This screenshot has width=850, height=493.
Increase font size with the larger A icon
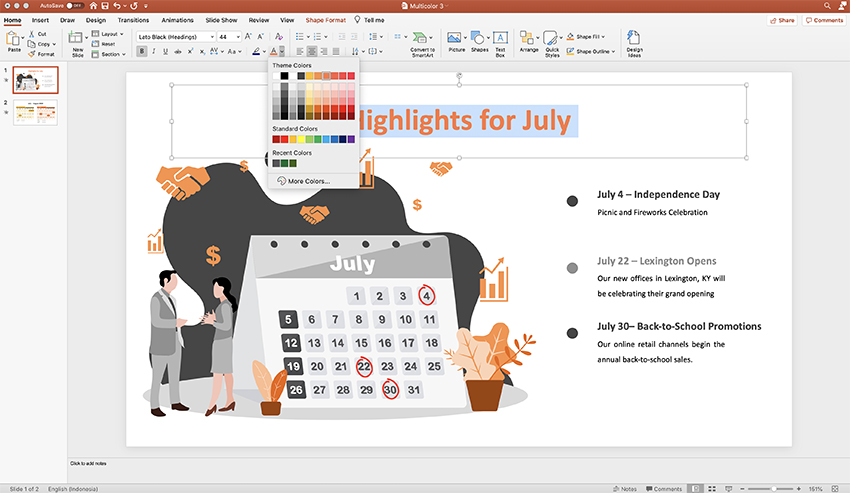pyautogui.click(x=248, y=36)
